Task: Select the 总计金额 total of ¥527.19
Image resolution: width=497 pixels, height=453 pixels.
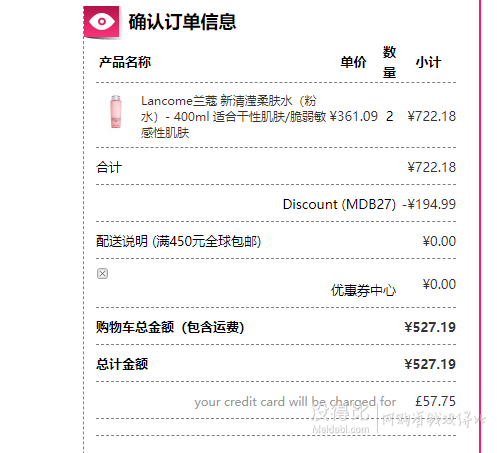Action: (430, 364)
